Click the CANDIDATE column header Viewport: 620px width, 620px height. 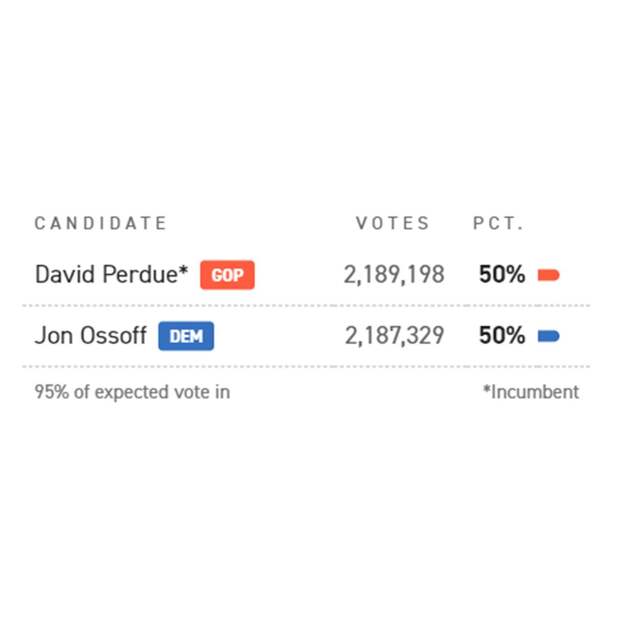coord(100,223)
